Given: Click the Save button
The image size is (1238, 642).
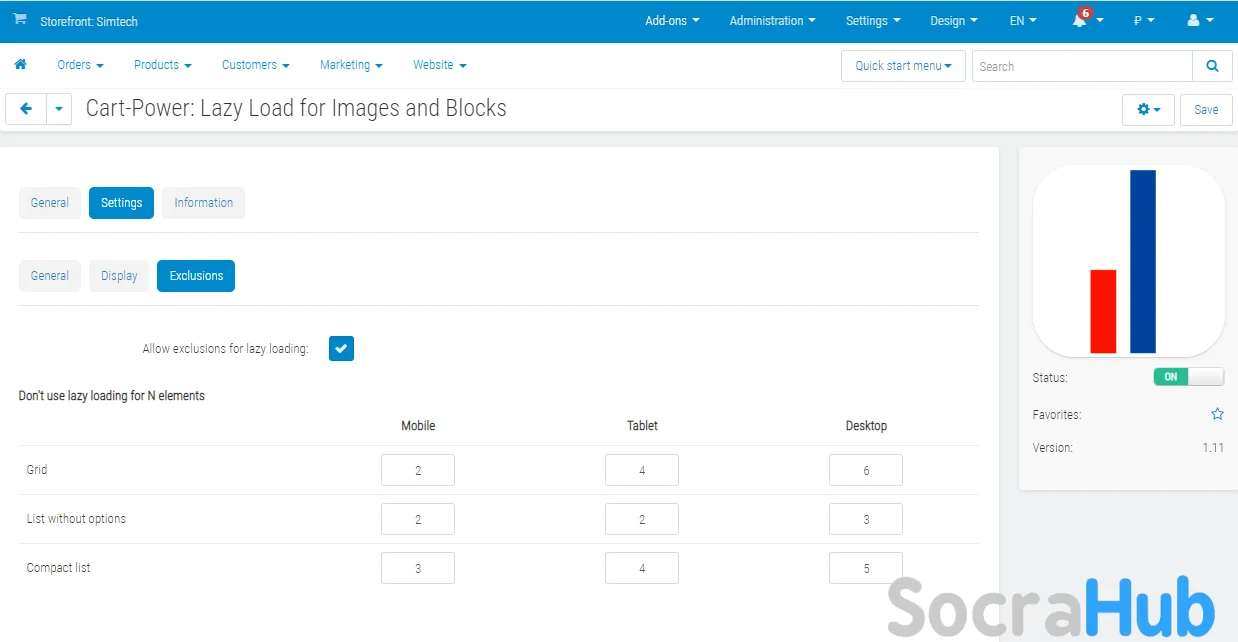Looking at the screenshot, I should point(1205,109).
